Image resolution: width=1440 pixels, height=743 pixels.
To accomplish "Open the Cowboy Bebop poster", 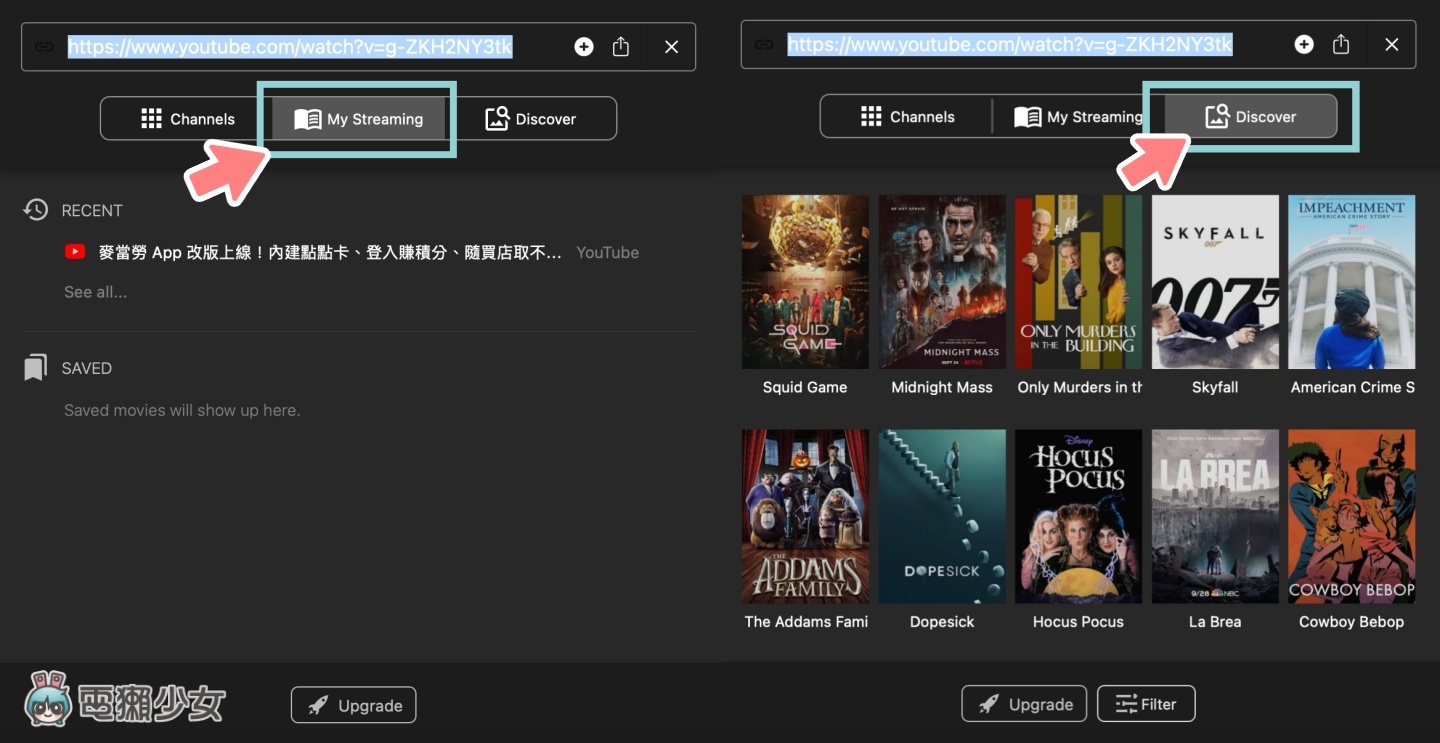I will pos(1351,516).
